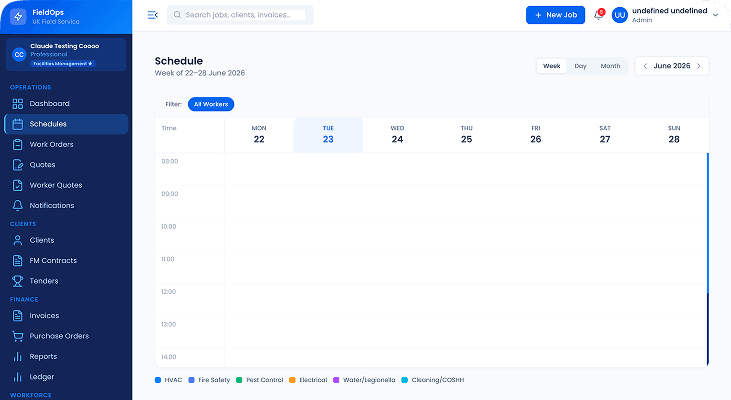The width and height of the screenshot is (731, 400).
Task: Click the Schedules calendar icon
Action: tap(18, 124)
